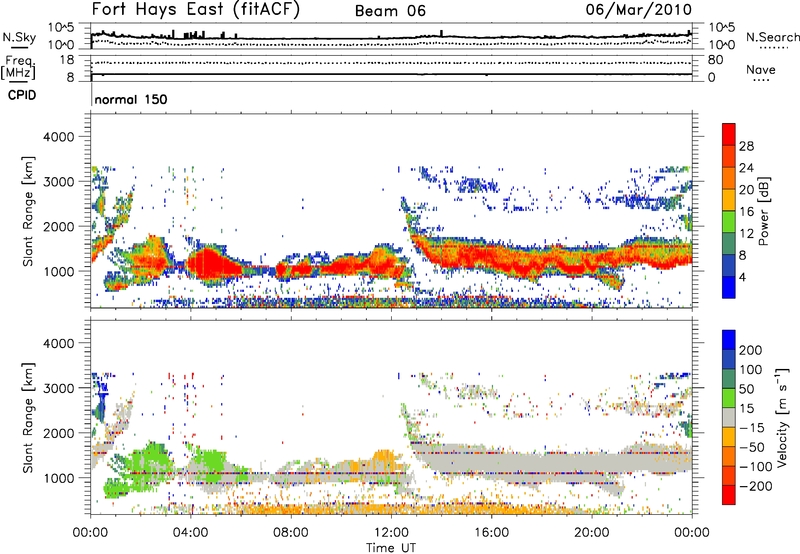Pick the red top segment of power colorbar

click(x=729, y=135)
